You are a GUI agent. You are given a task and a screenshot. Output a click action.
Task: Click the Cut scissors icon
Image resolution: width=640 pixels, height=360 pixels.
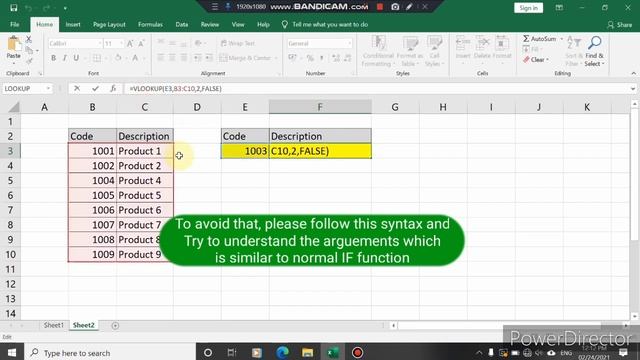(29, 39)
